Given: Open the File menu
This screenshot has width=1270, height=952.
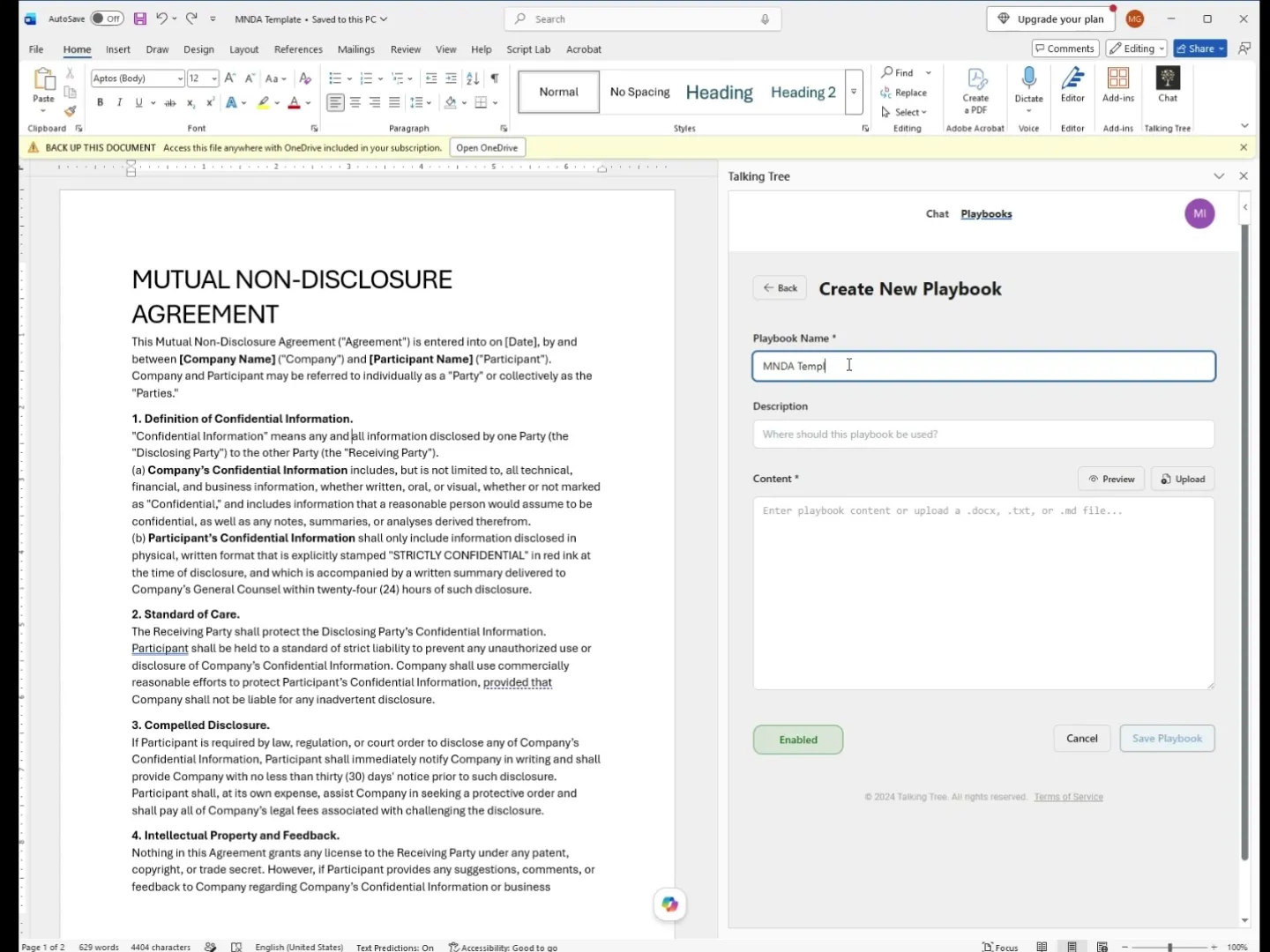Looking at the screenshot, I should pyautogui.click(x=36, y=49).
